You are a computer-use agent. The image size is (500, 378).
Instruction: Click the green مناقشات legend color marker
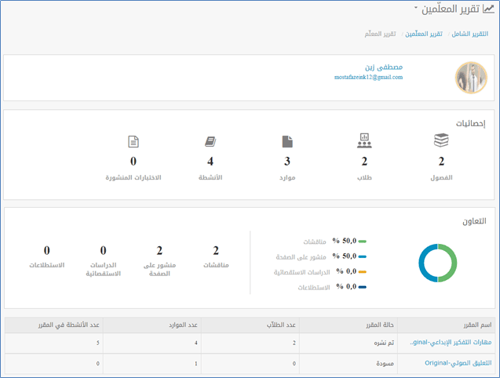click(x=362, y=241)
